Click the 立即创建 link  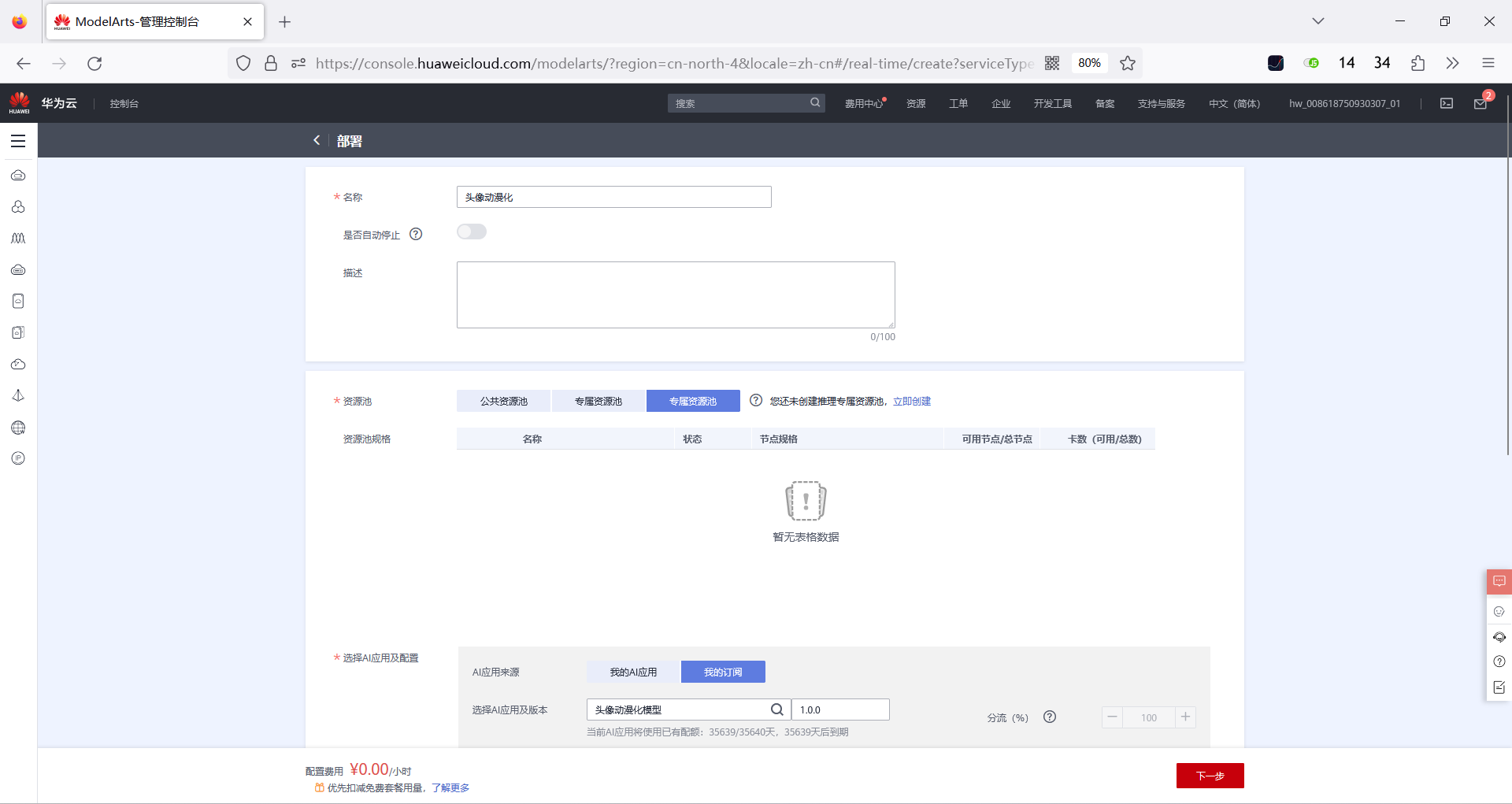(x=912, y=401)
